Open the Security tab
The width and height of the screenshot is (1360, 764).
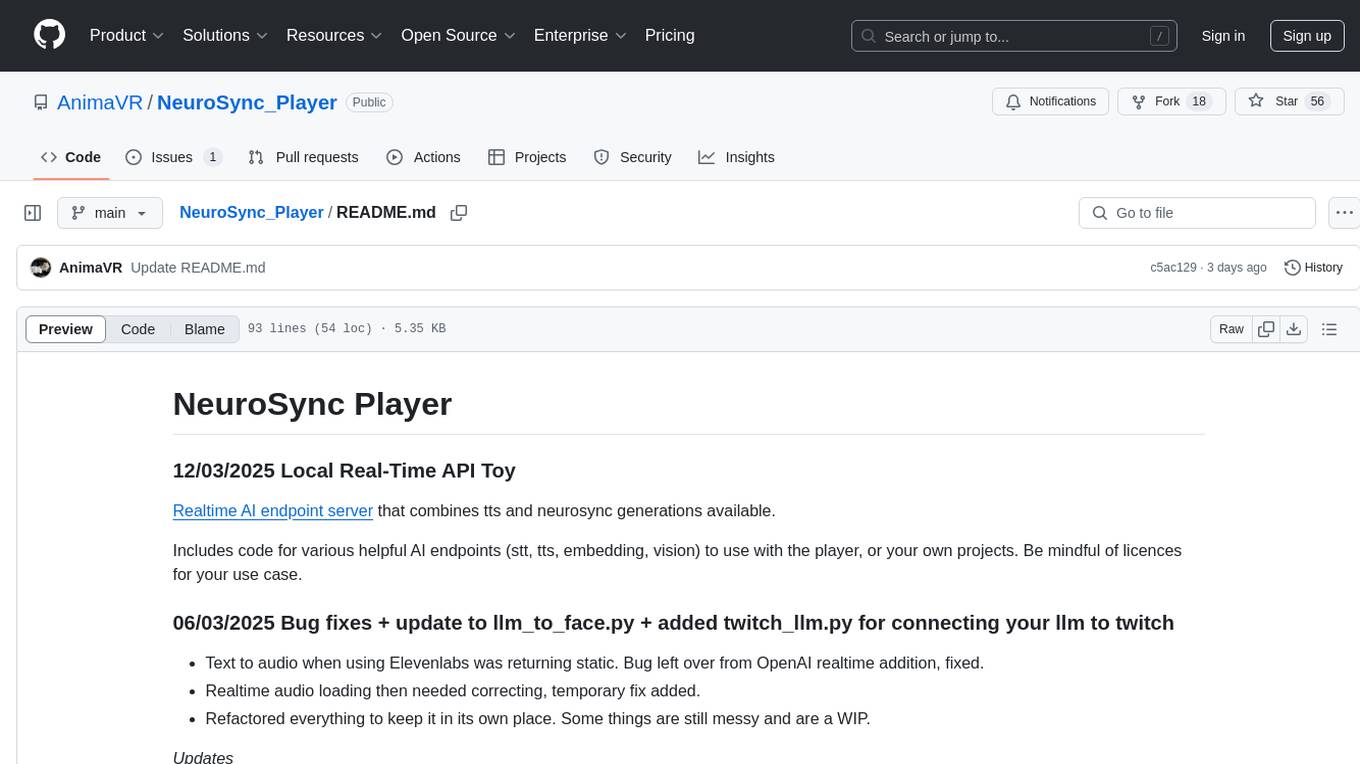(x=633, y=157)
